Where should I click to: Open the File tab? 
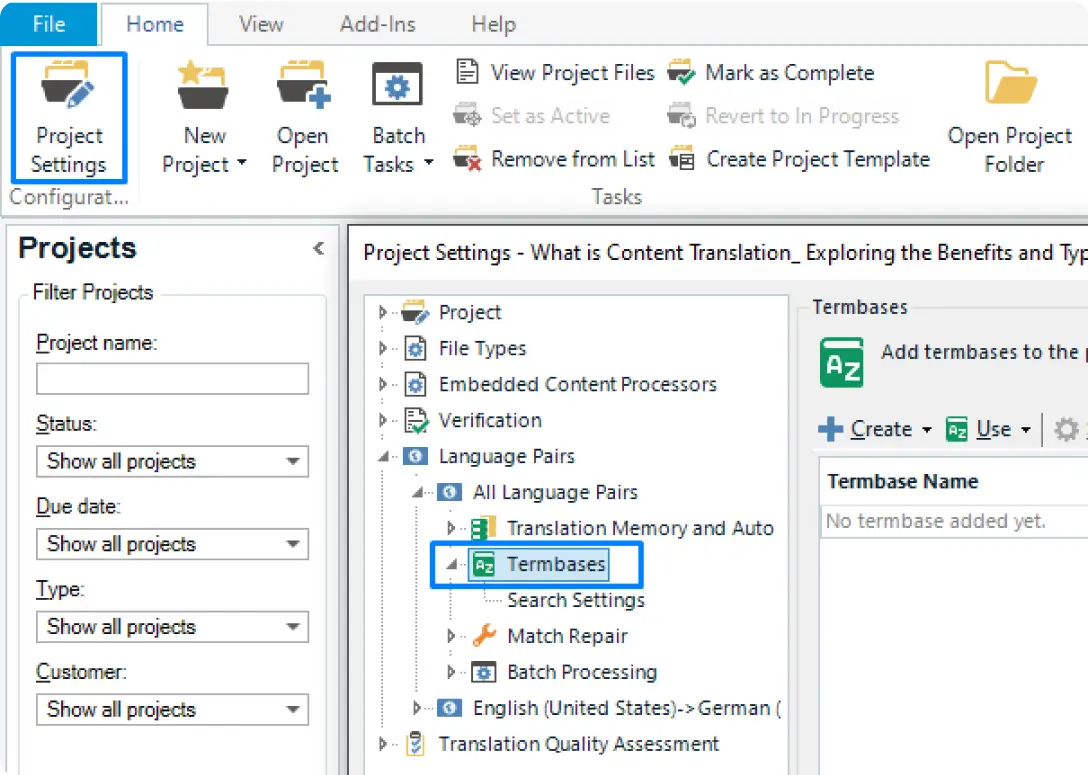[x=48, y=24]
